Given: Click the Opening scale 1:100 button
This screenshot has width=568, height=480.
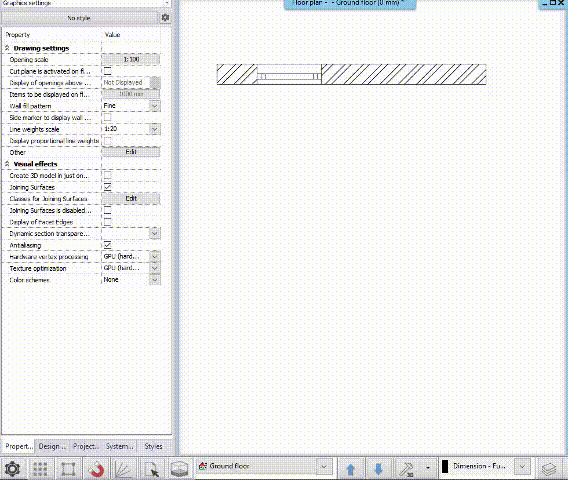Looking at the screenshot, I should [x=131, y=59].
